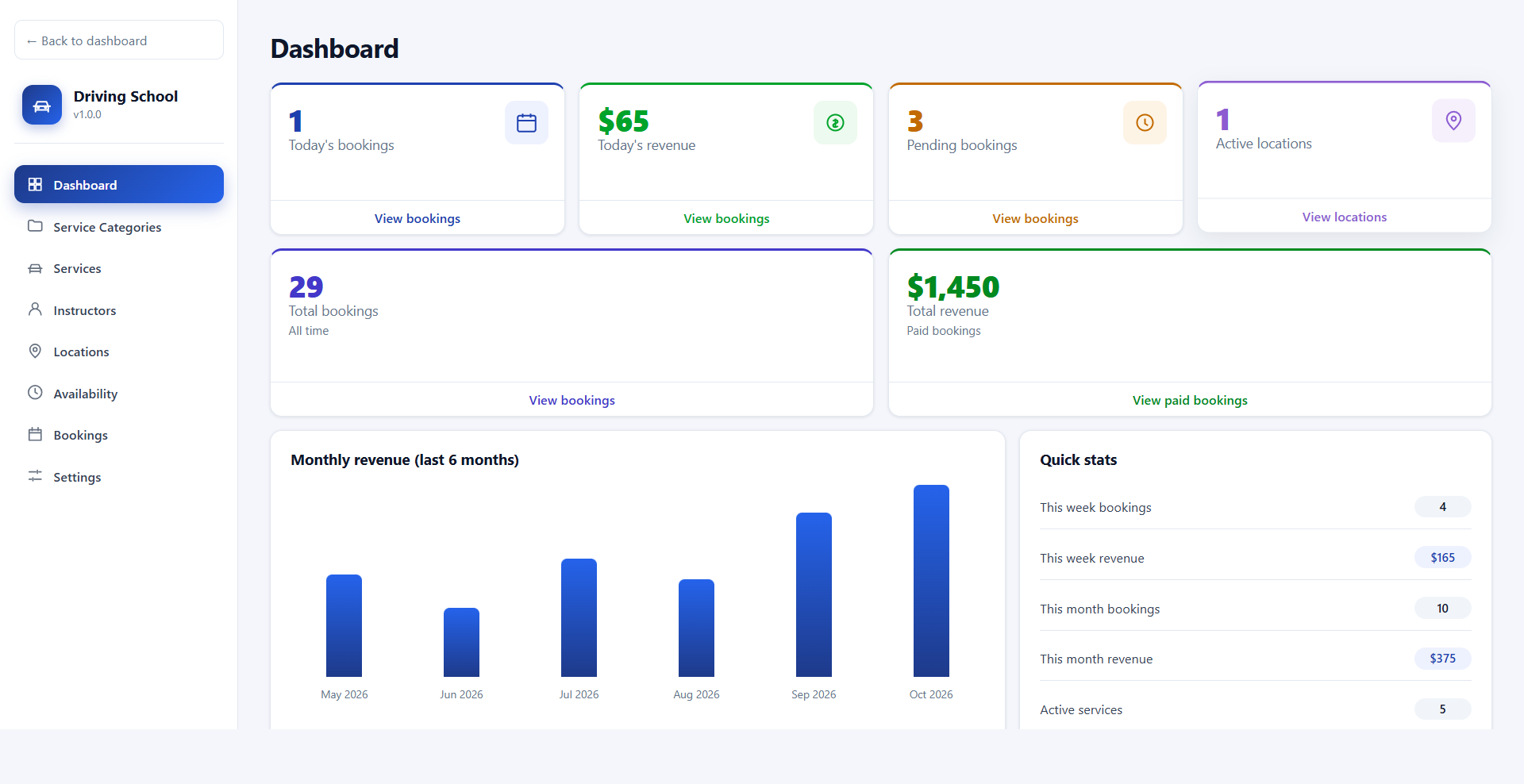The width and height of the screenshot is (1524, 784).
Task: Click the Aug 2026 revenue bar
Action: click(x=696, y=628)
